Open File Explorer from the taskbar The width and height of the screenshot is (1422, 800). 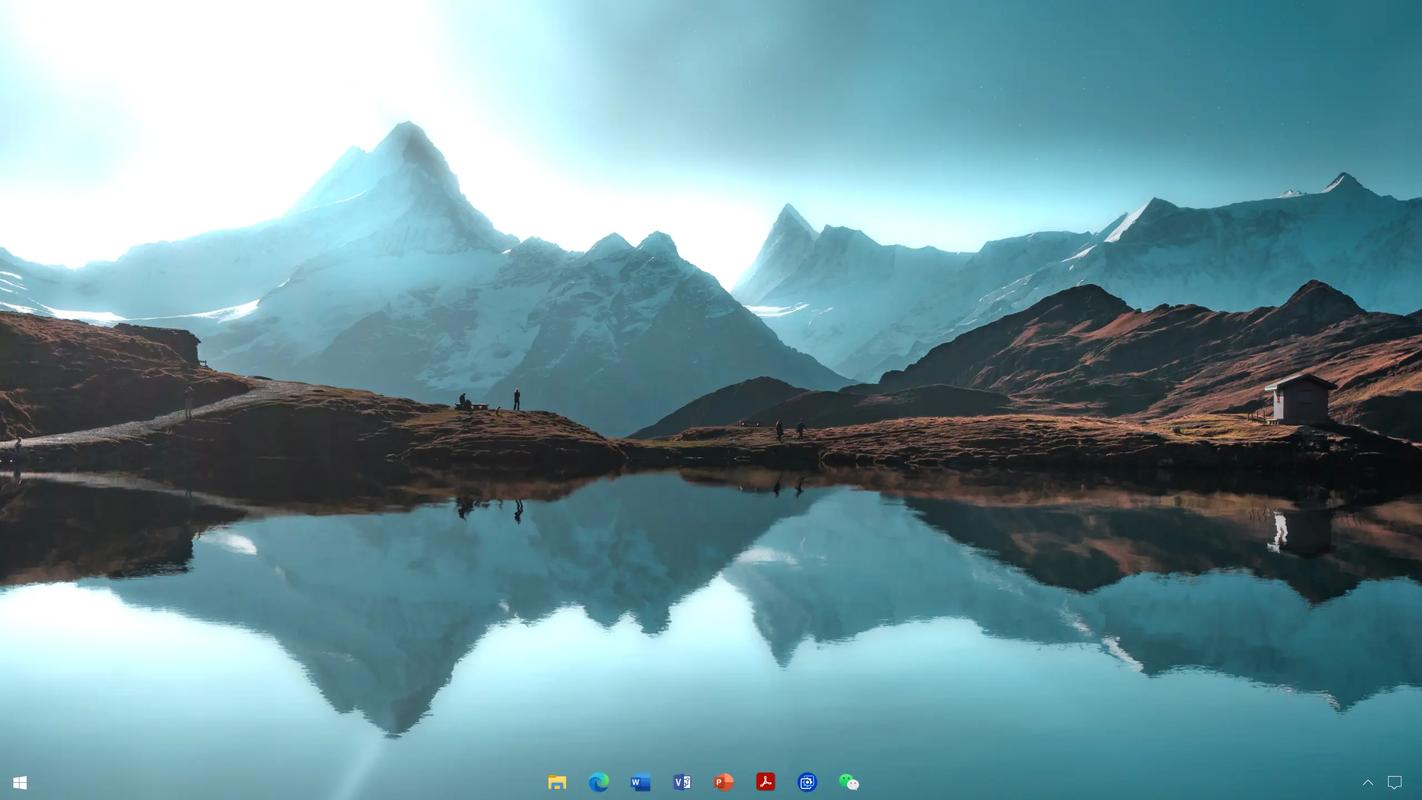tap(557, 782)
